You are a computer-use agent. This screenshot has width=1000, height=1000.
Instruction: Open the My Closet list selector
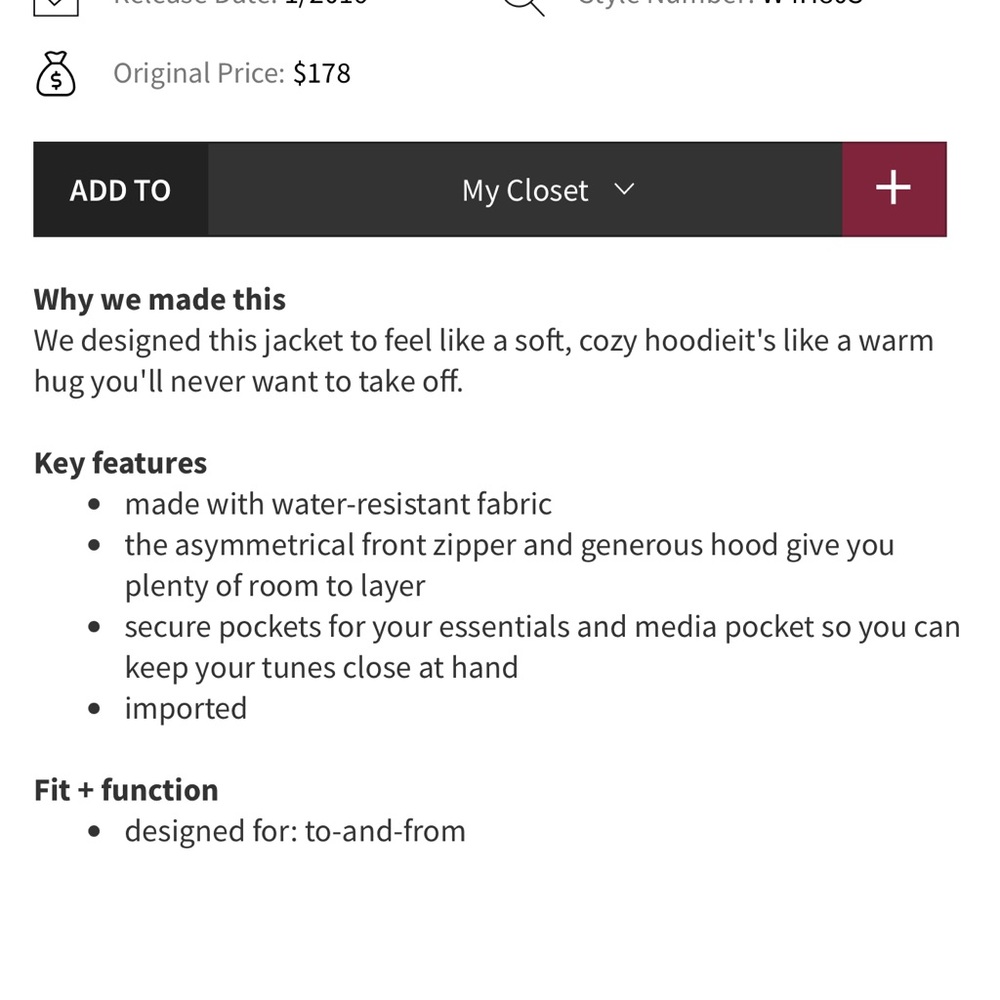tap(525, 189)
